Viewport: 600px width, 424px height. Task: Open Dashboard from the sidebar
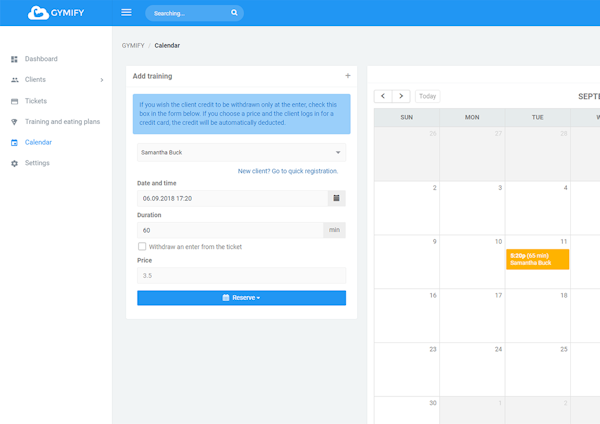(x=41, y=59)
